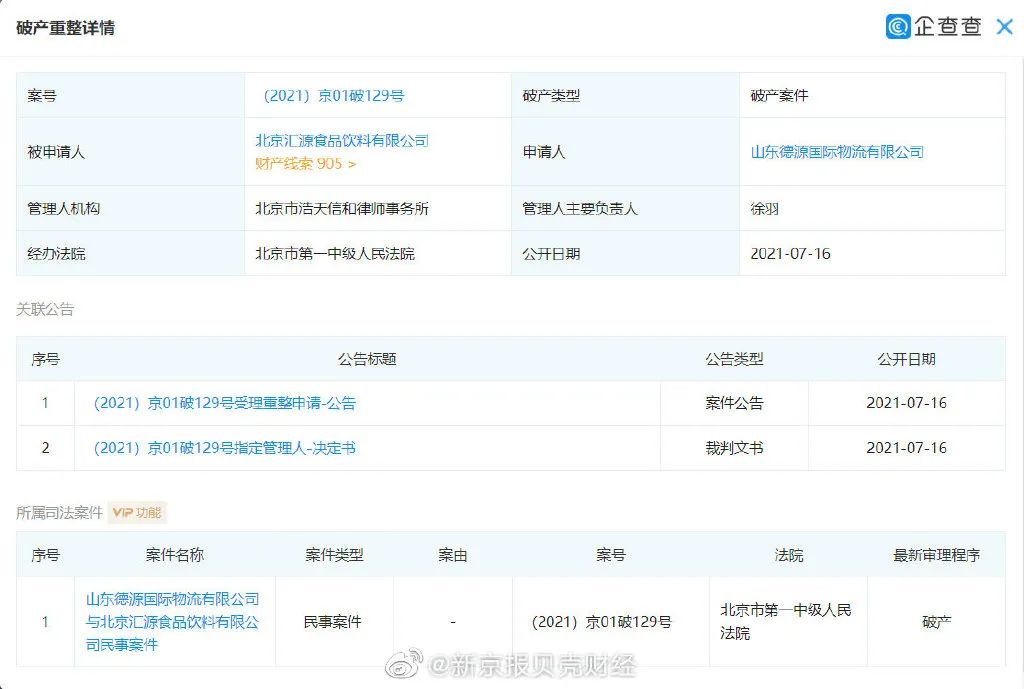Click date 2021-07-16 in announcement row 1

(906, 403)
